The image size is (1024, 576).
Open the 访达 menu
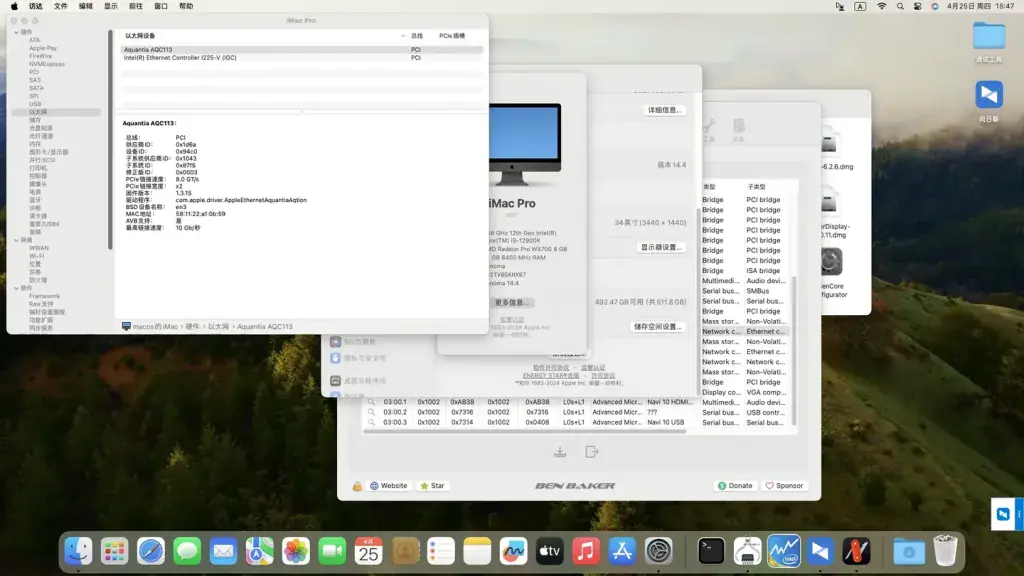[x=35, y=6]
